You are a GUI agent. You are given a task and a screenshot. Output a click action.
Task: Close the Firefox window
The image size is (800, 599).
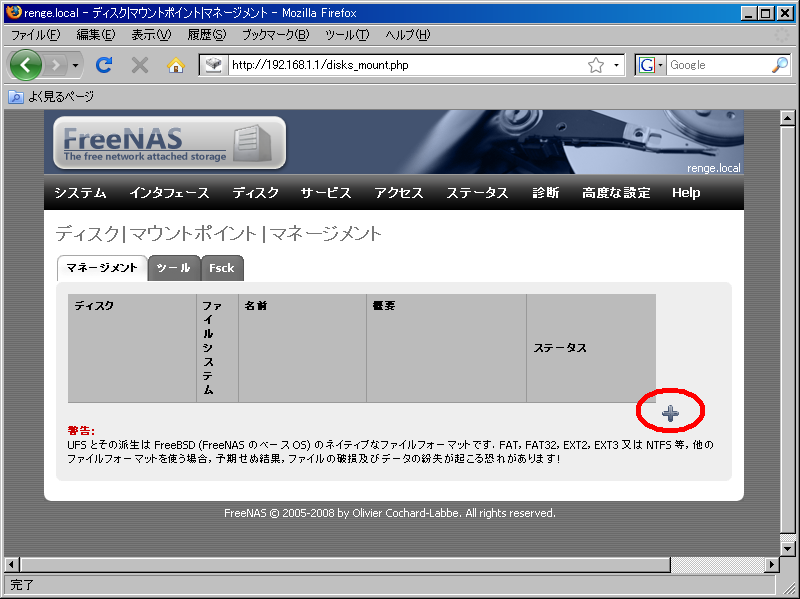tap(785, 13)
